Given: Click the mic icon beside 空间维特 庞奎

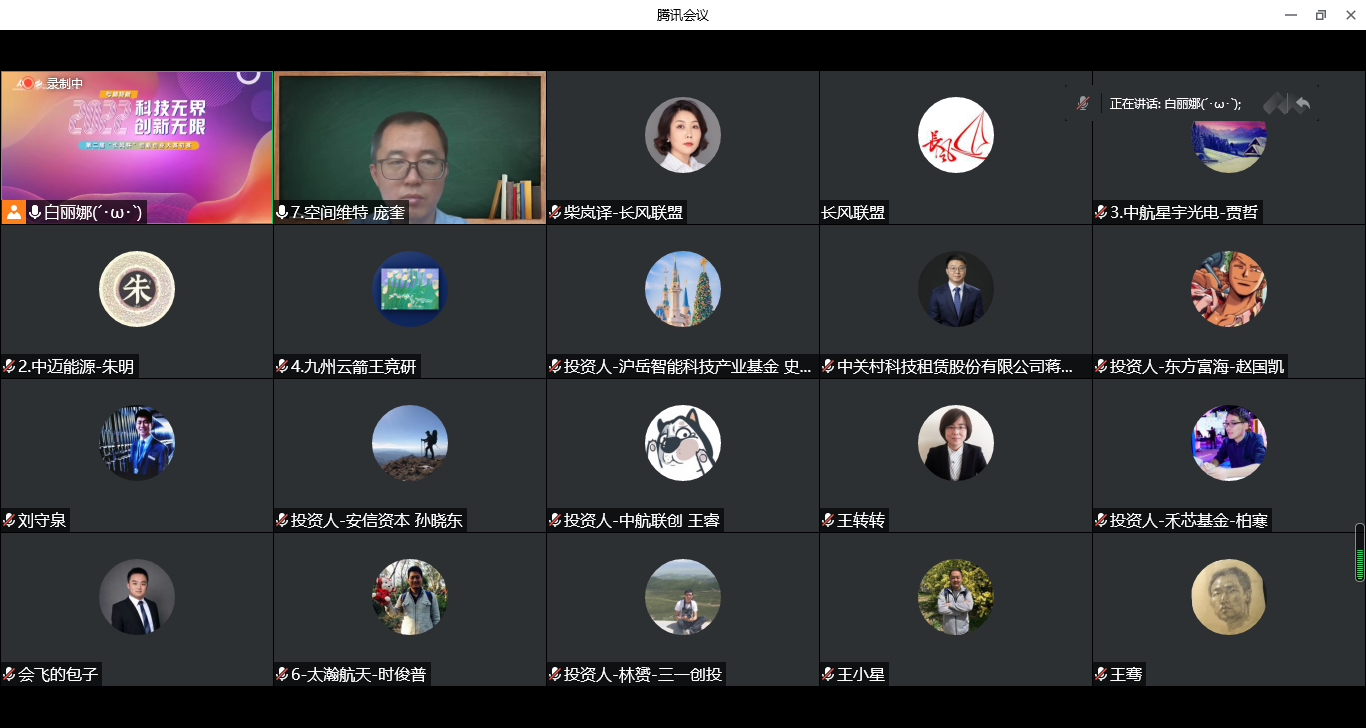Looking at the screenshot, I should click(x=281, y=211).
